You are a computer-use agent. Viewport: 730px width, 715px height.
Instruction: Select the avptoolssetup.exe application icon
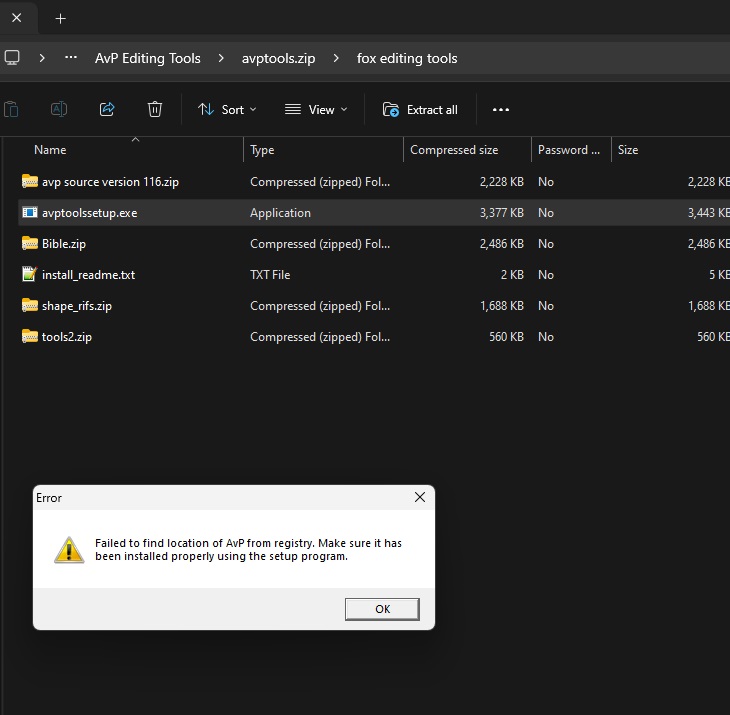[x=29, y=213]
